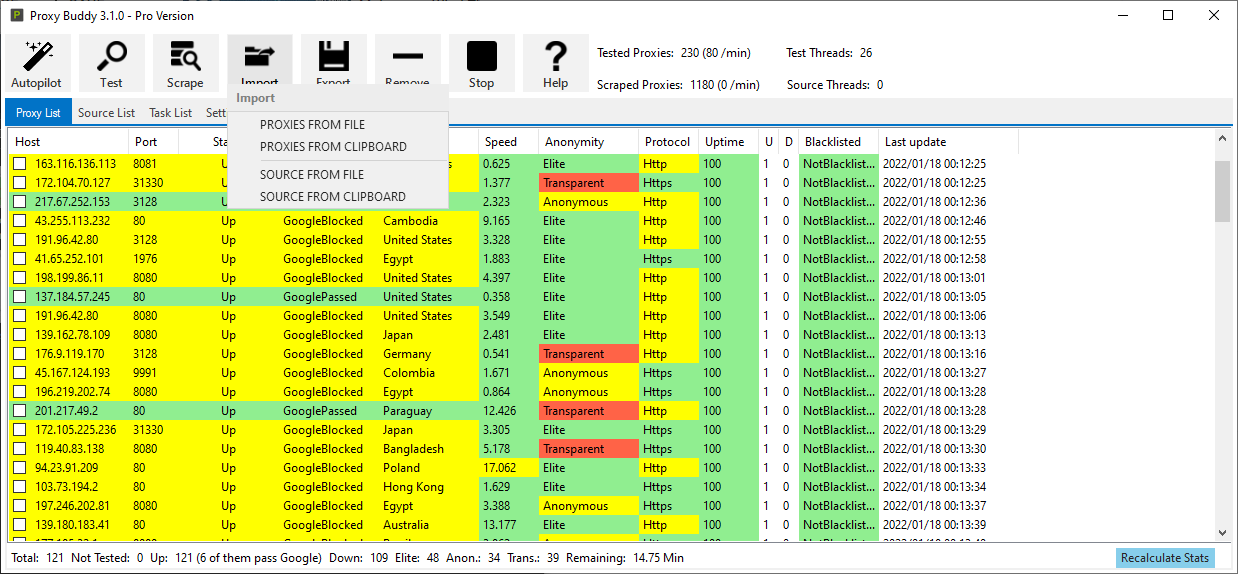The height and width of the screenshot is (574, 1238).
Task: Choose PROXIES FROM FILE in Import menu
Action: click(312, 125)
